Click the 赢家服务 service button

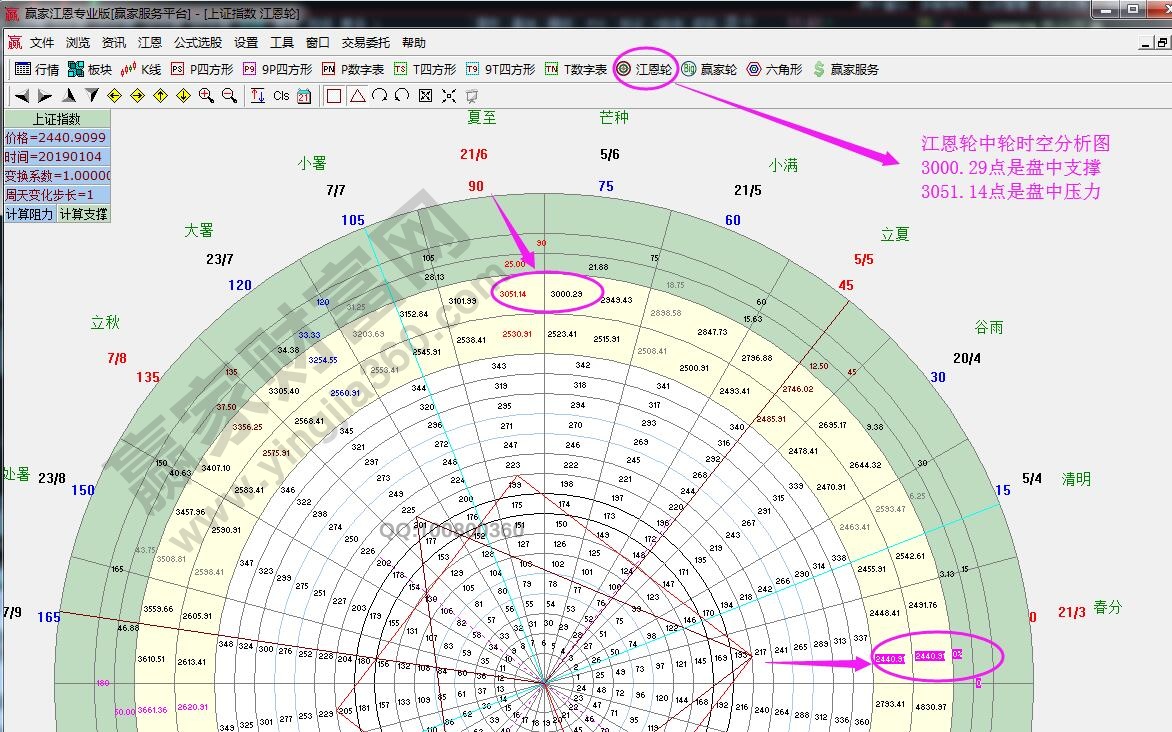(x=845, y=69)
